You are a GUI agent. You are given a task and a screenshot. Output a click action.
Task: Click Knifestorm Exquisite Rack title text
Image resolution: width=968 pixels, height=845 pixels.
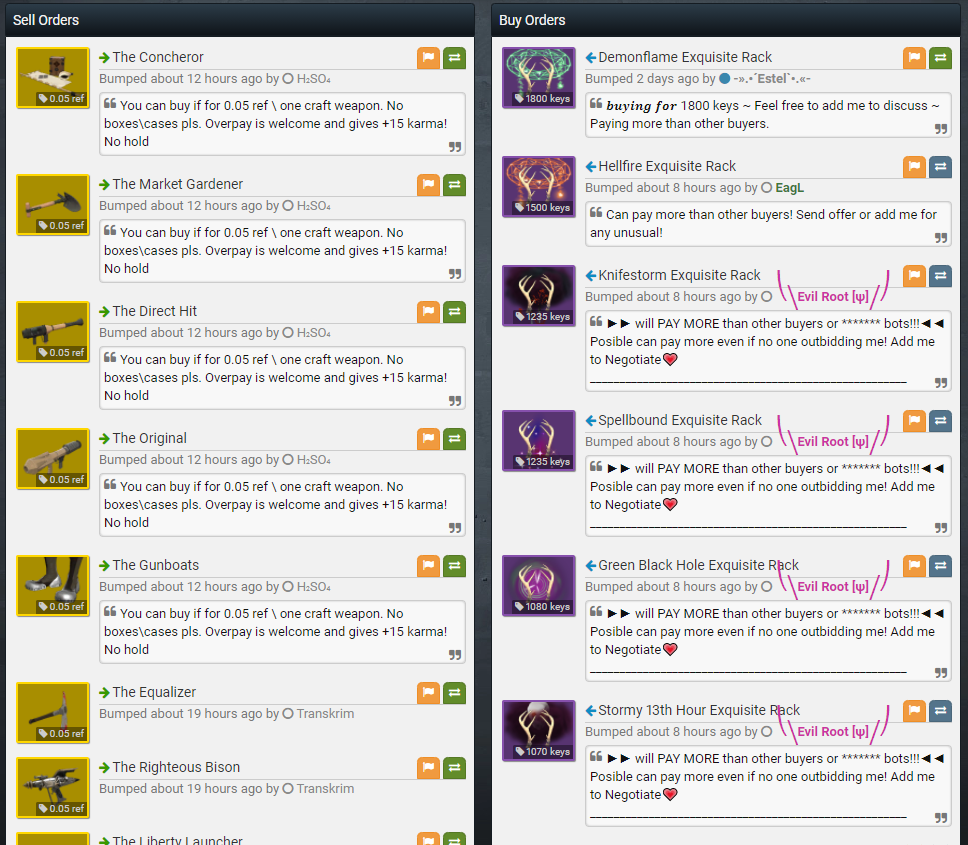click(680, 275)
